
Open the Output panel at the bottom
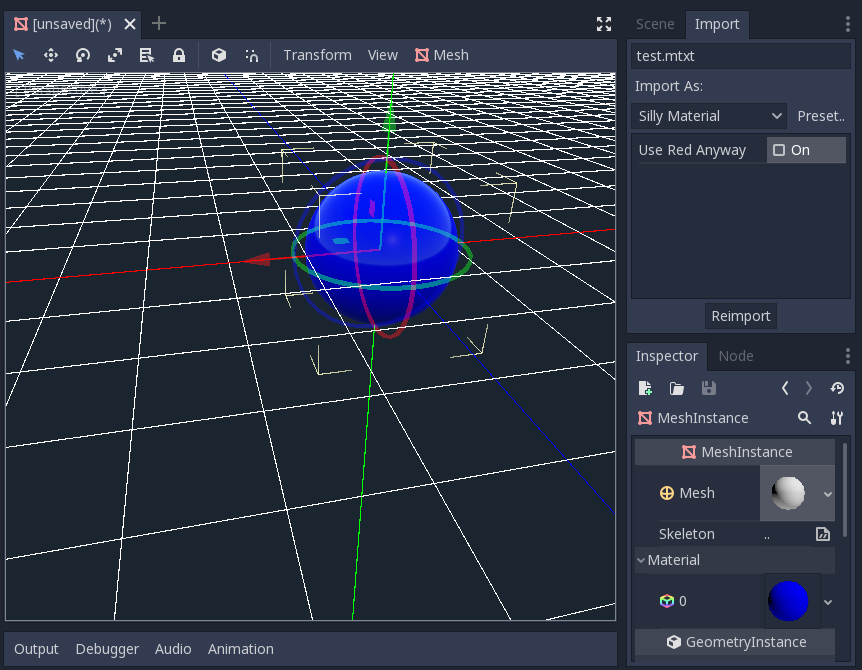[36, 648]
